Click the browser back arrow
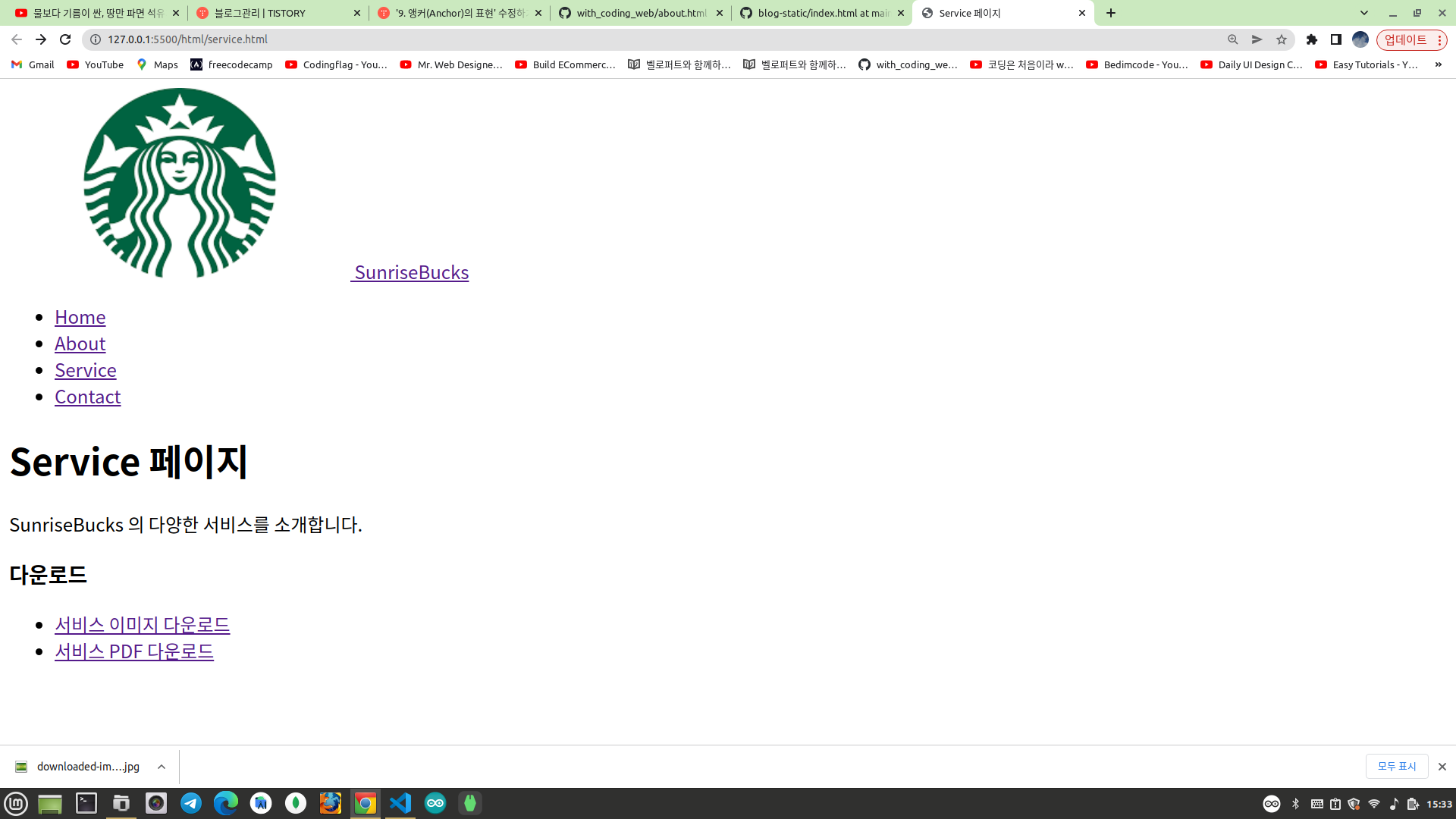This screenshot has height=819, width=1456. [x=17, y=39]
